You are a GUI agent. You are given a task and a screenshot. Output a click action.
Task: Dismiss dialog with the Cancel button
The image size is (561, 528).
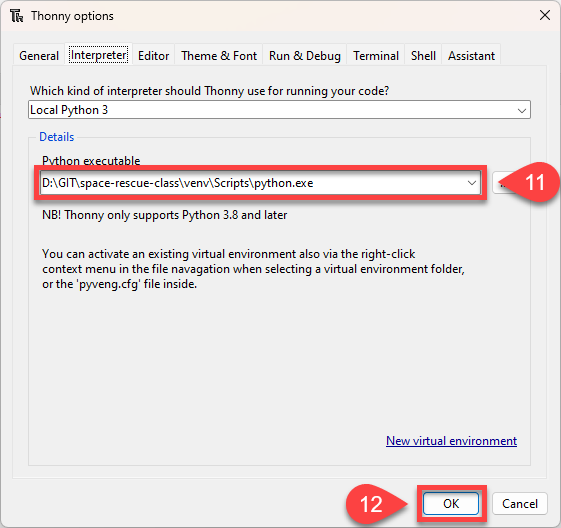click(519, 504)
